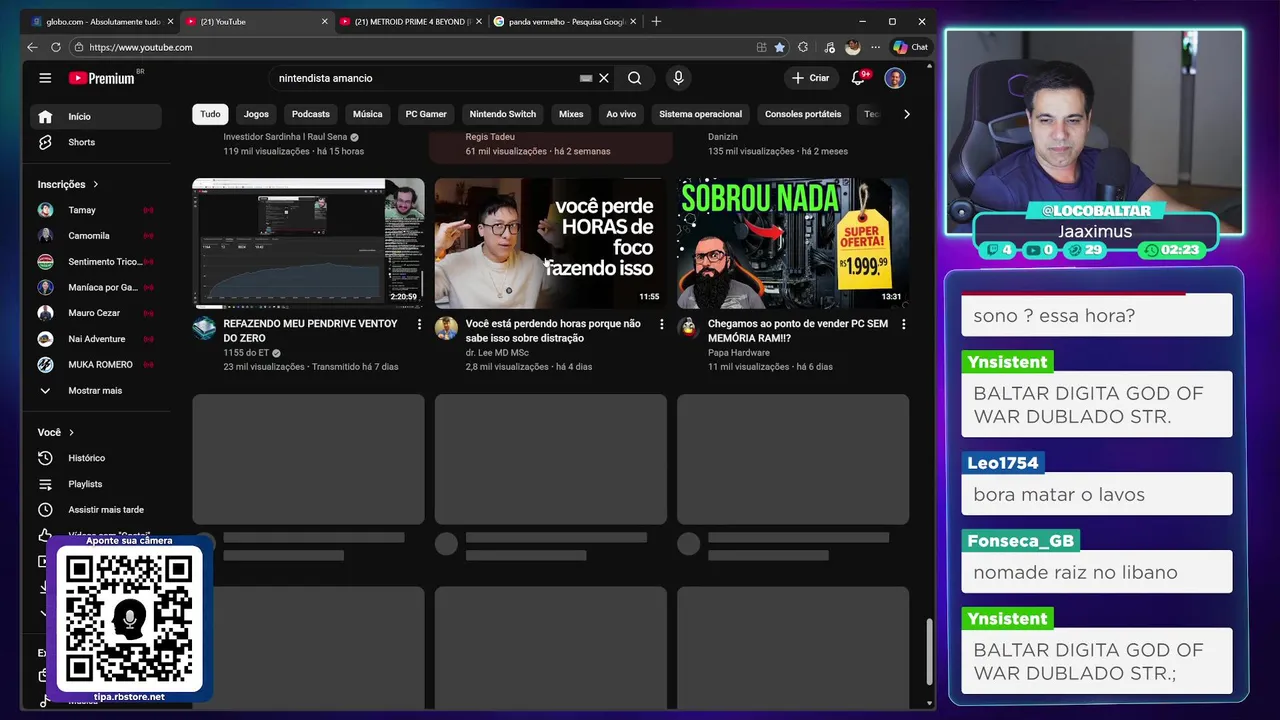The image size is (1280, 720).
Task: Go to Shorts in the sidebar
Action: 96,142
